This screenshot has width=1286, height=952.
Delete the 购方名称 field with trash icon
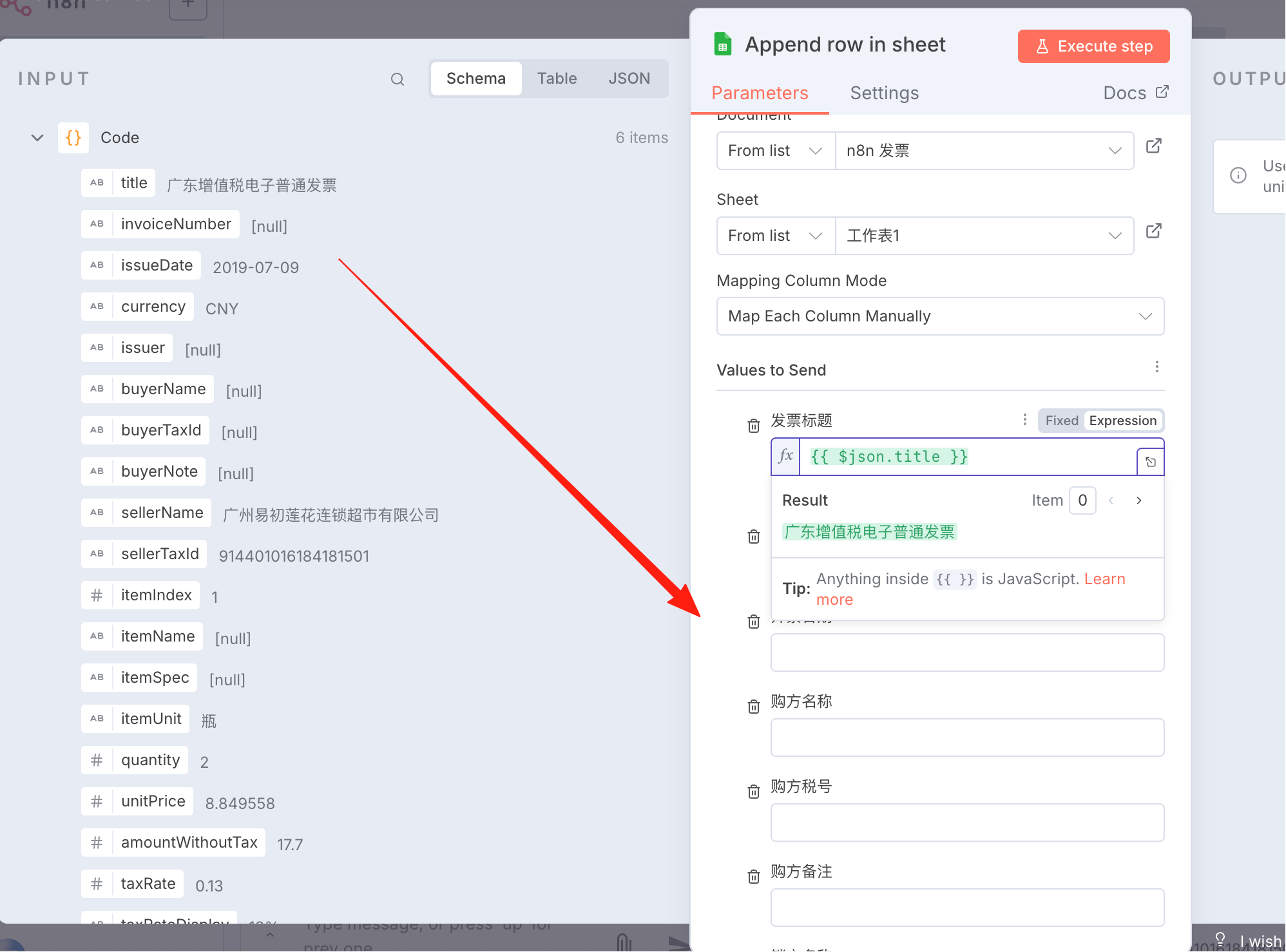click(753, 707)
